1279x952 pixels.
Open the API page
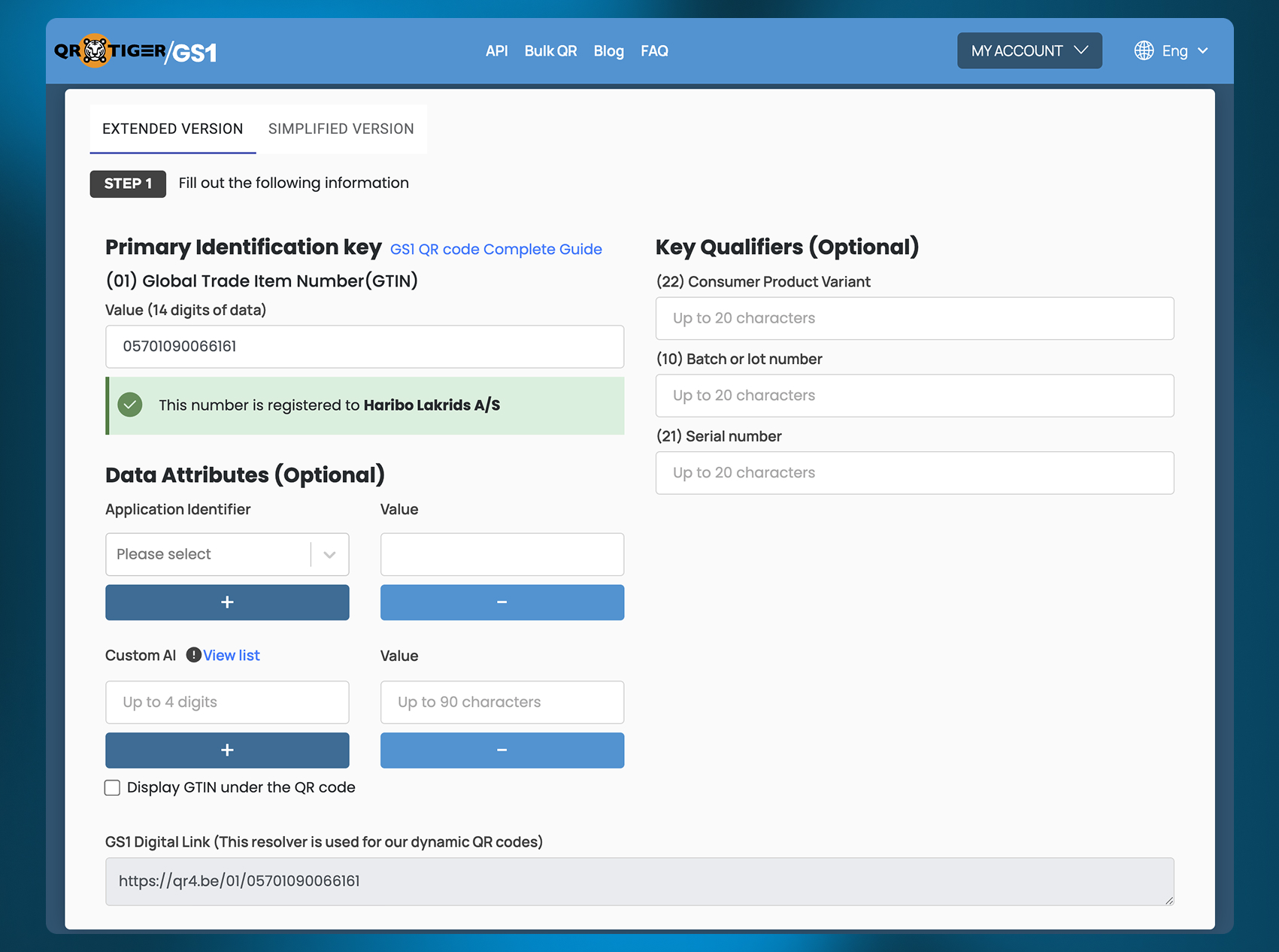pos(496,51)
